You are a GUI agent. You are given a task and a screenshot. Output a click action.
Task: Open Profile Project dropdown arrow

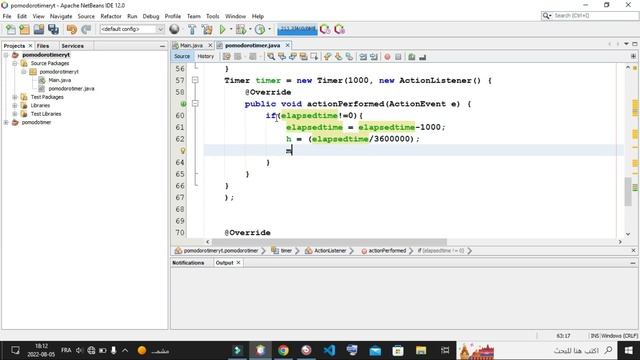pos(269,29)
